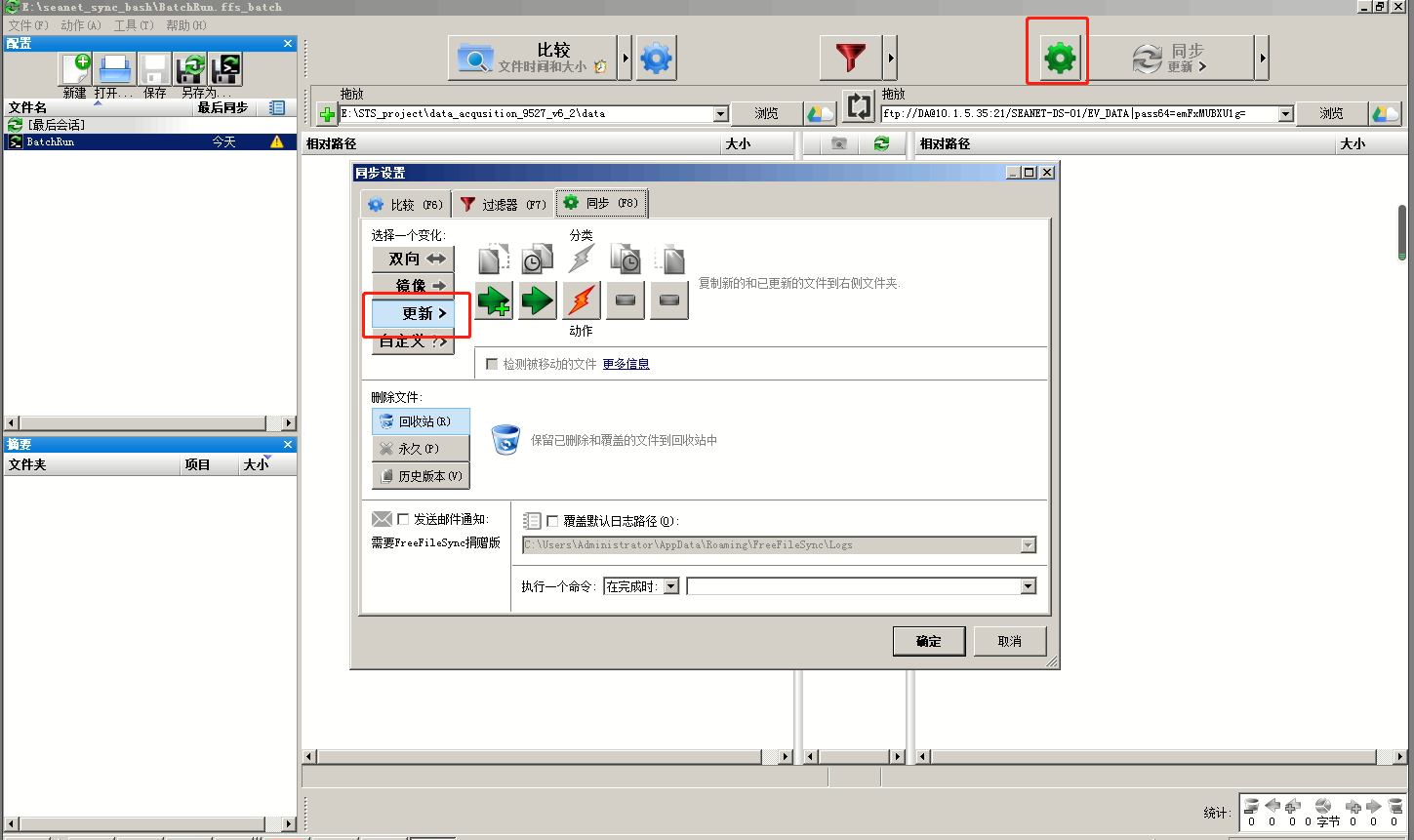
Task: Click the 新建 new configuration icon
Action: pyautogui.click(x=75, y=68)
